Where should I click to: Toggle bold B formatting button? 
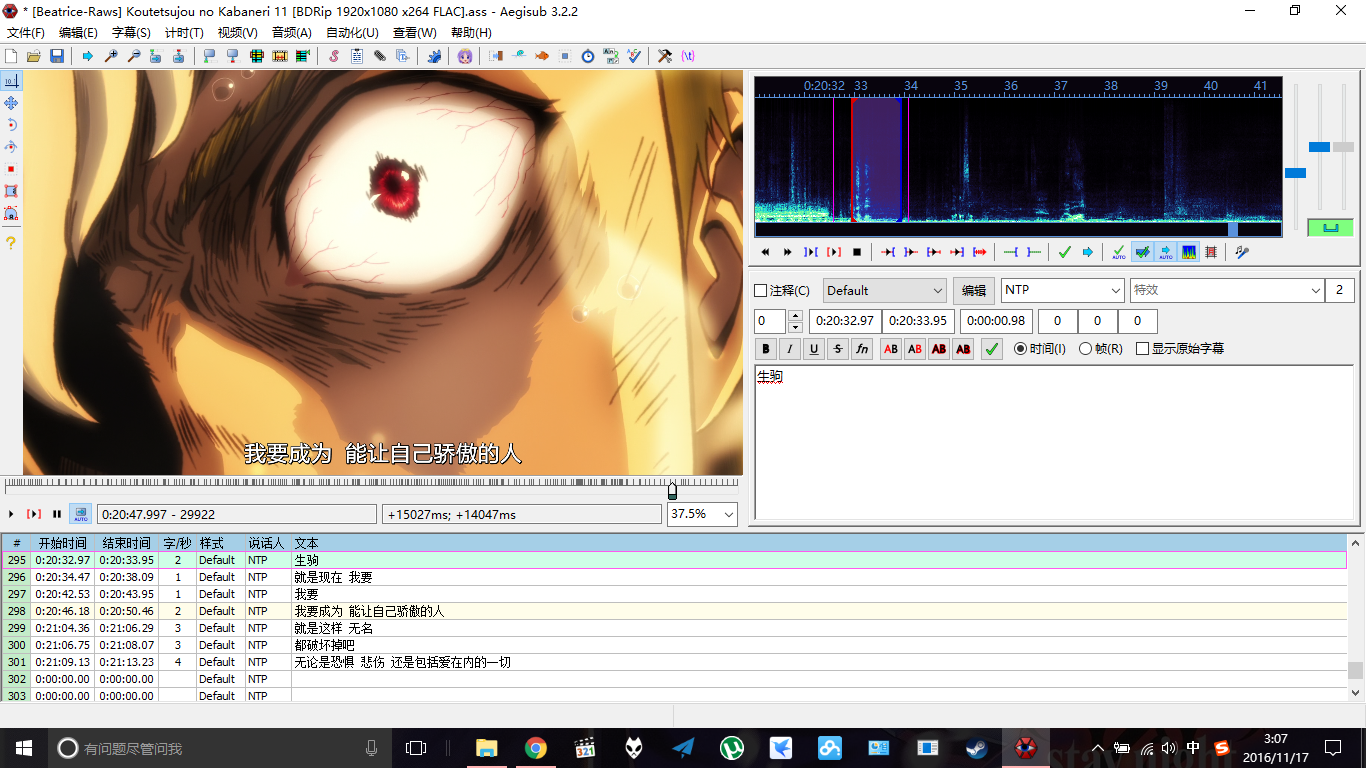(766, 349)
